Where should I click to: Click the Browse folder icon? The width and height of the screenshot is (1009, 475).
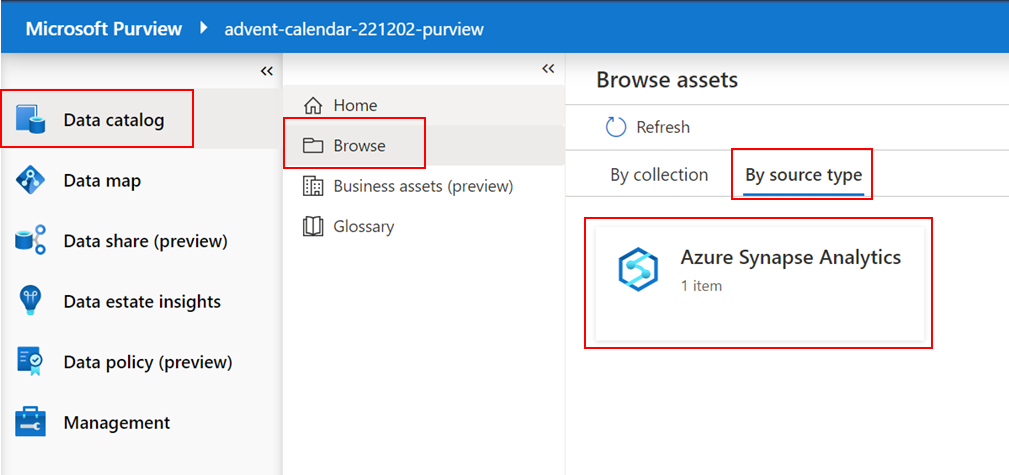point(313,145)
